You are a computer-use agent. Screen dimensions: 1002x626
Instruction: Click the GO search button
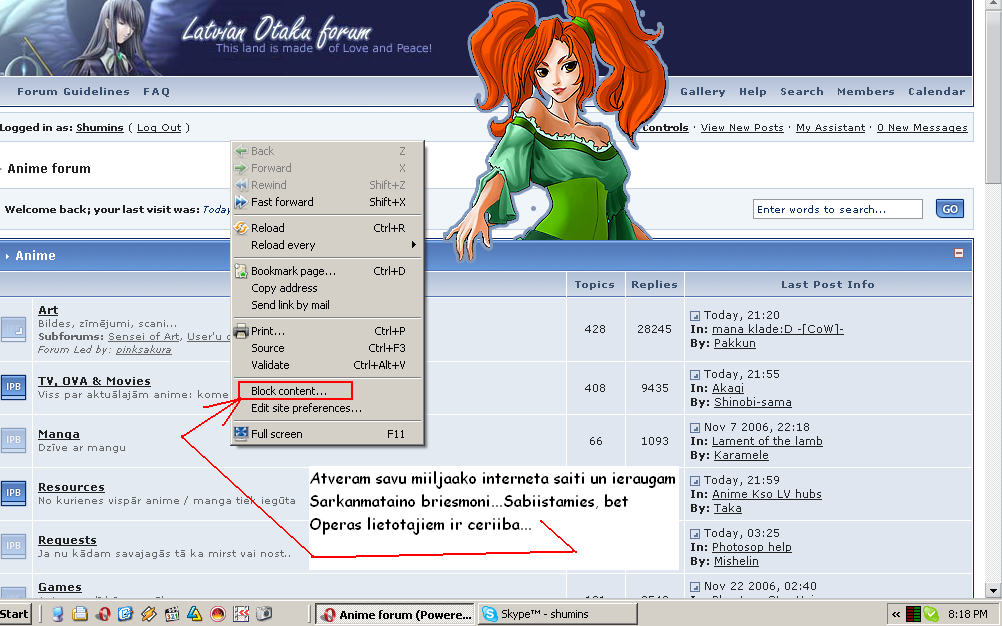coord(950,209)
